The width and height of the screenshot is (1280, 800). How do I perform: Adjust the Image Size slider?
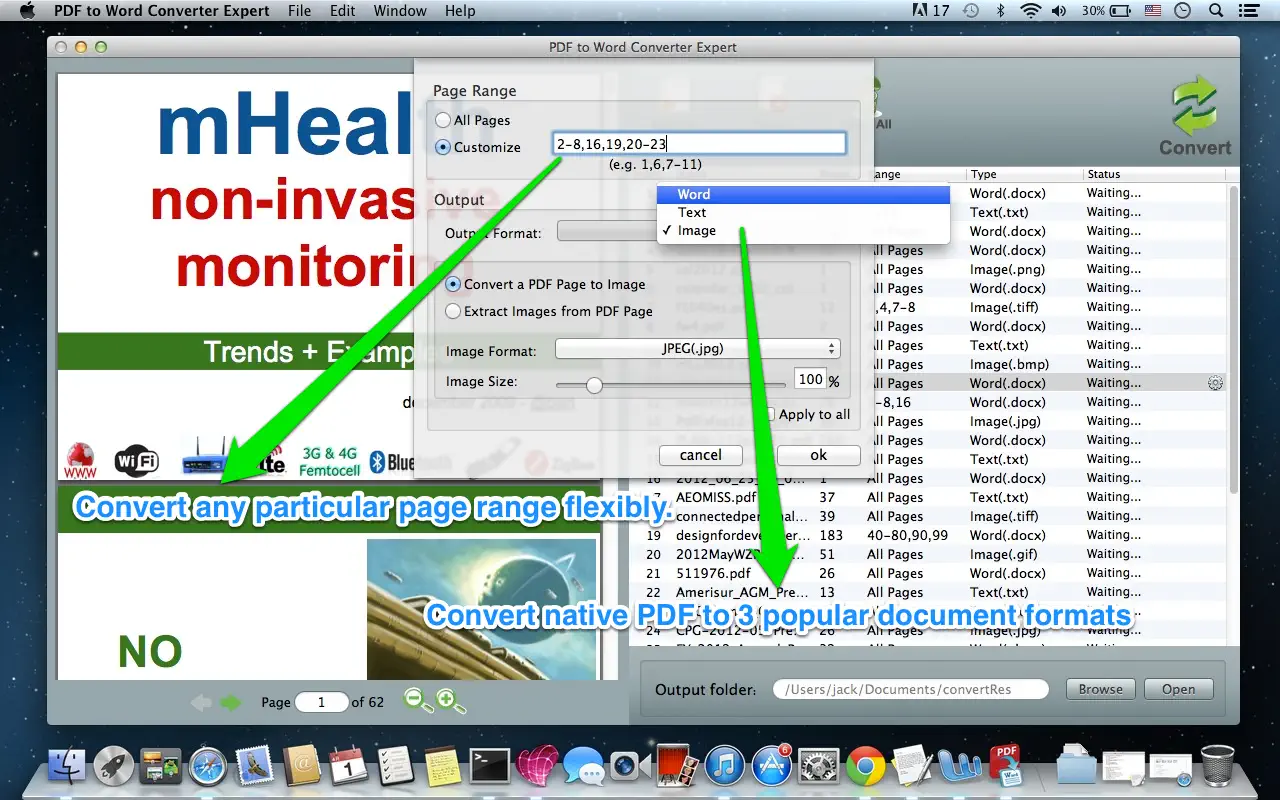[x=594, y=385]
